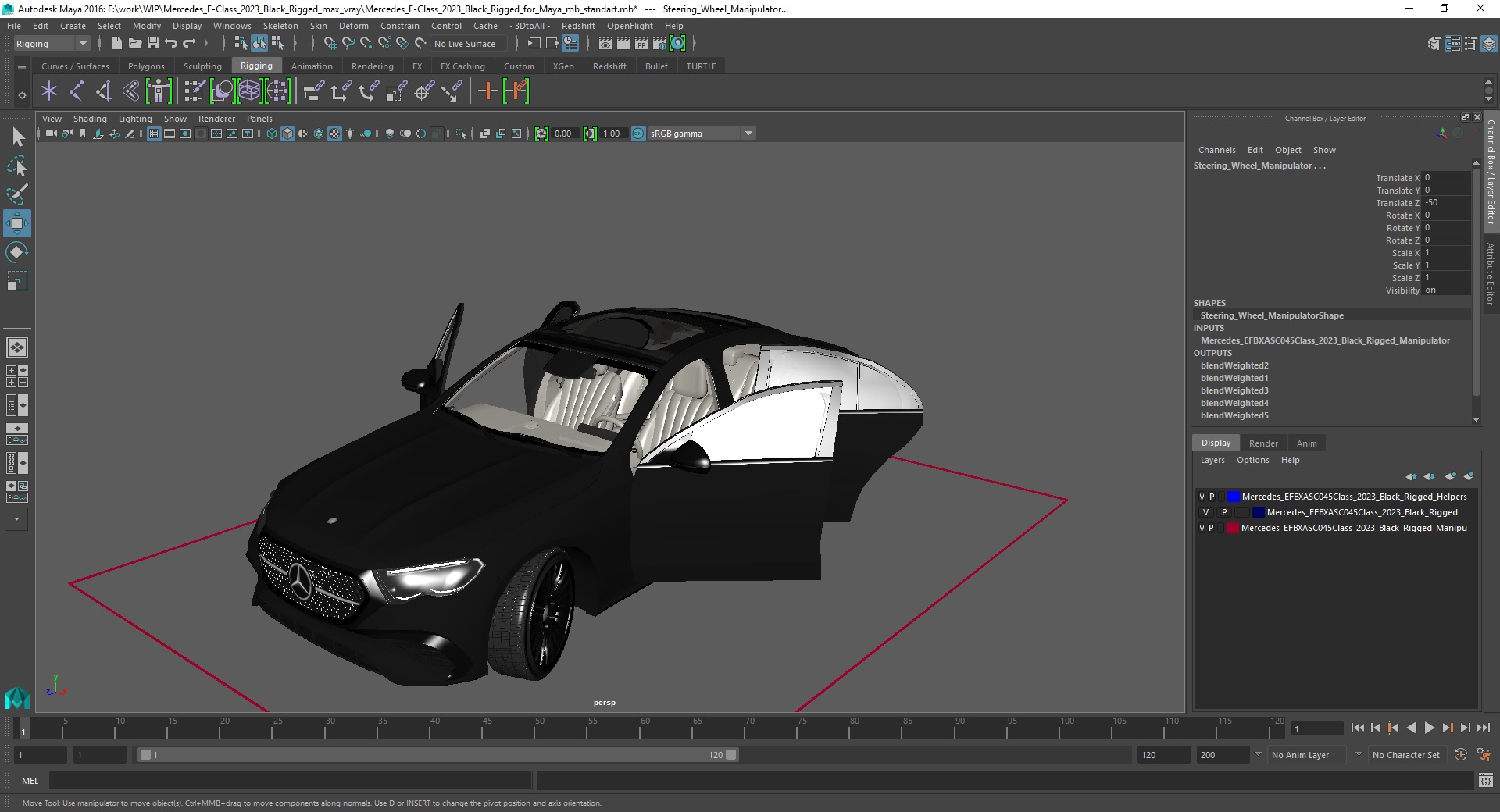Click the Create Joint shelf icon

[x=77, y=91]
